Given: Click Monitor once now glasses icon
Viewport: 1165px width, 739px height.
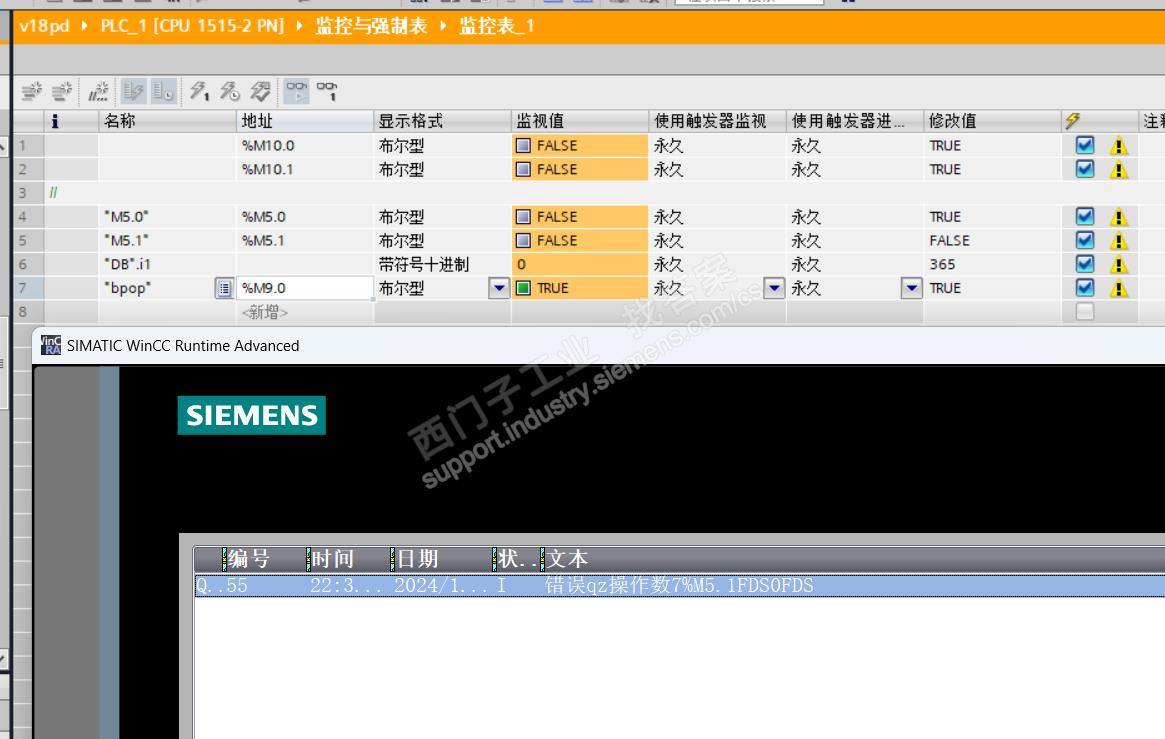Looking at the screenshot, I should pos(327,91).
